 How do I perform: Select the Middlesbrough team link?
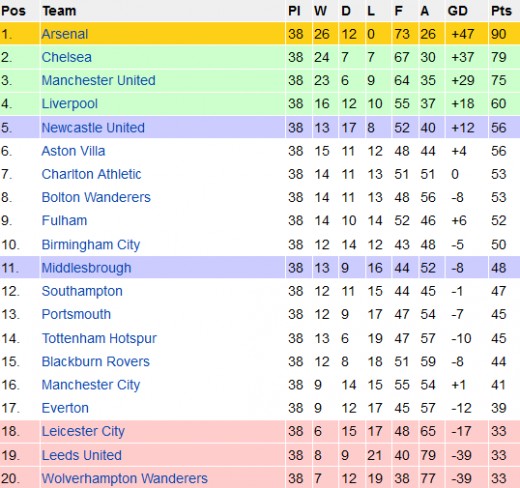coord(86,268)
